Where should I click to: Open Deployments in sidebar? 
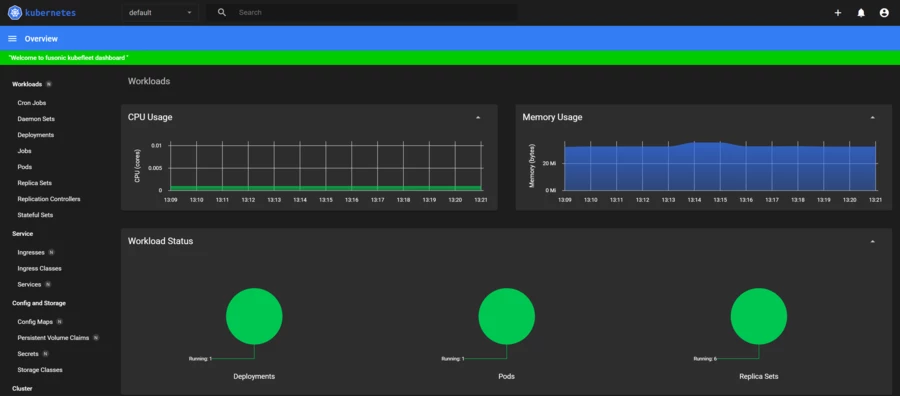(x=36, y=135)
